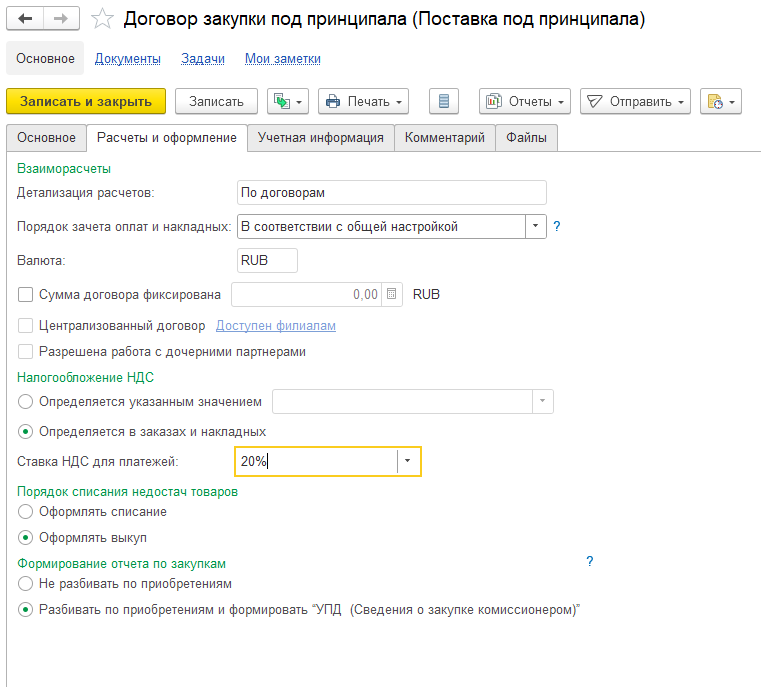Select 'Не разбивать по приобретениям' option
This screenshot has width=761, height=687.
26,584
